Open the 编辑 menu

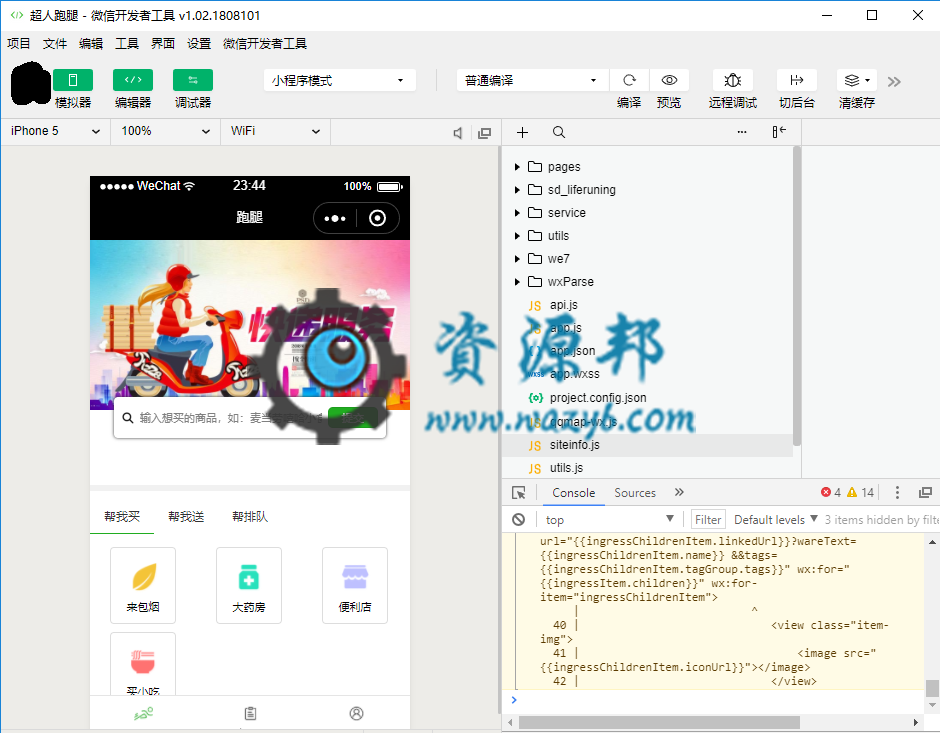91,43
